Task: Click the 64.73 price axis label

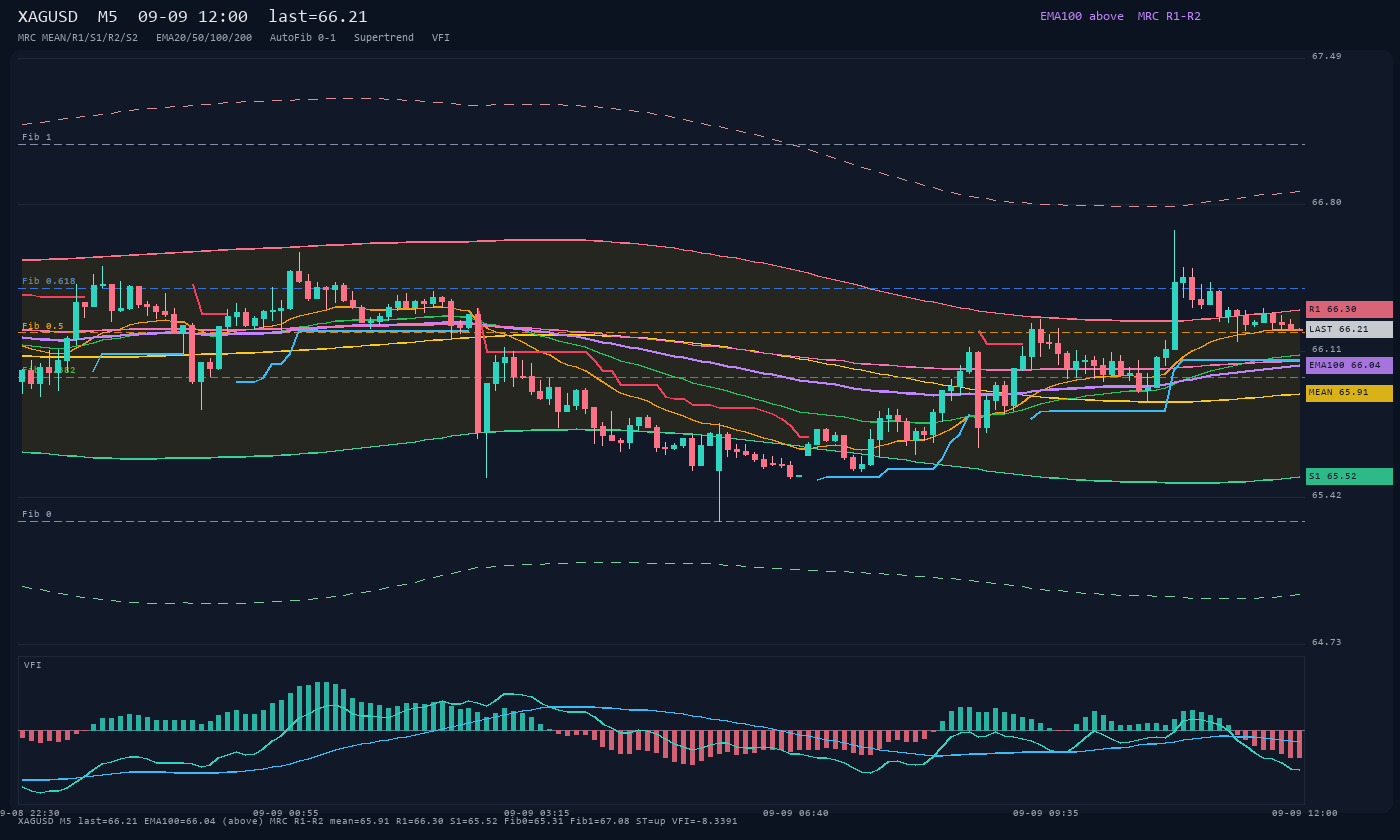Action: click(1327, 642)
